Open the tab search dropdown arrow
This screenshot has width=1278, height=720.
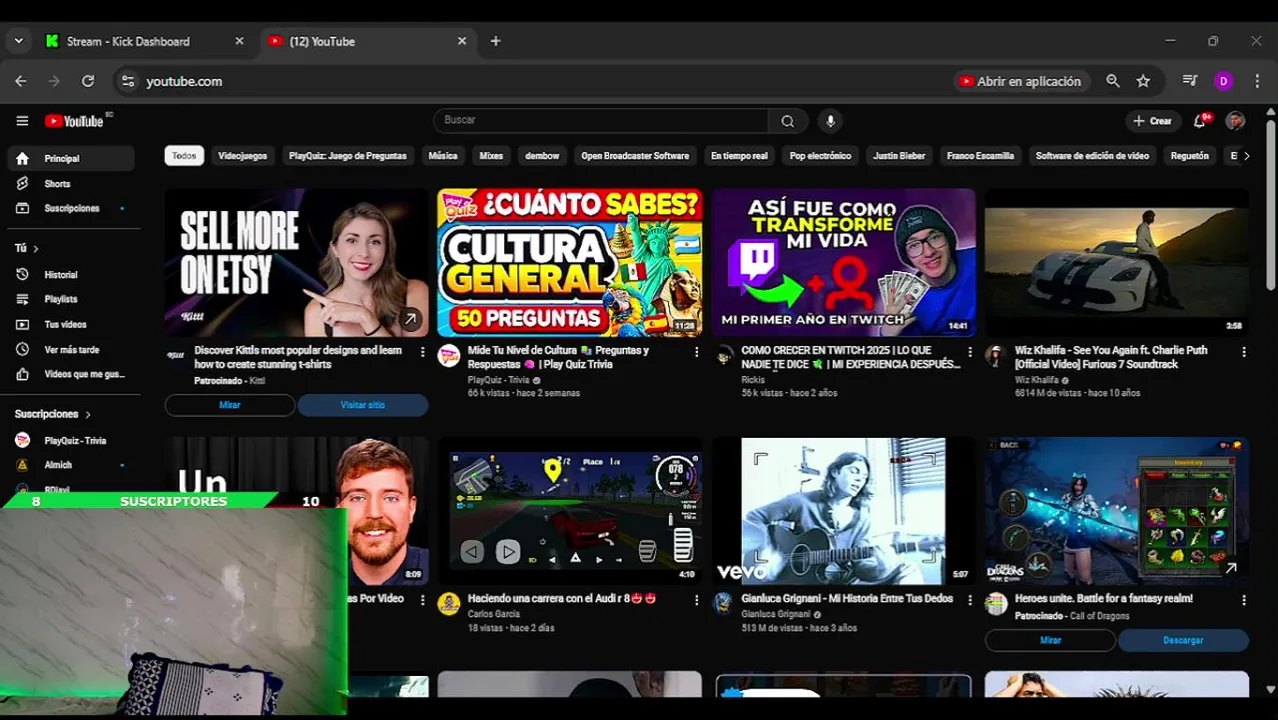(18, 41)
